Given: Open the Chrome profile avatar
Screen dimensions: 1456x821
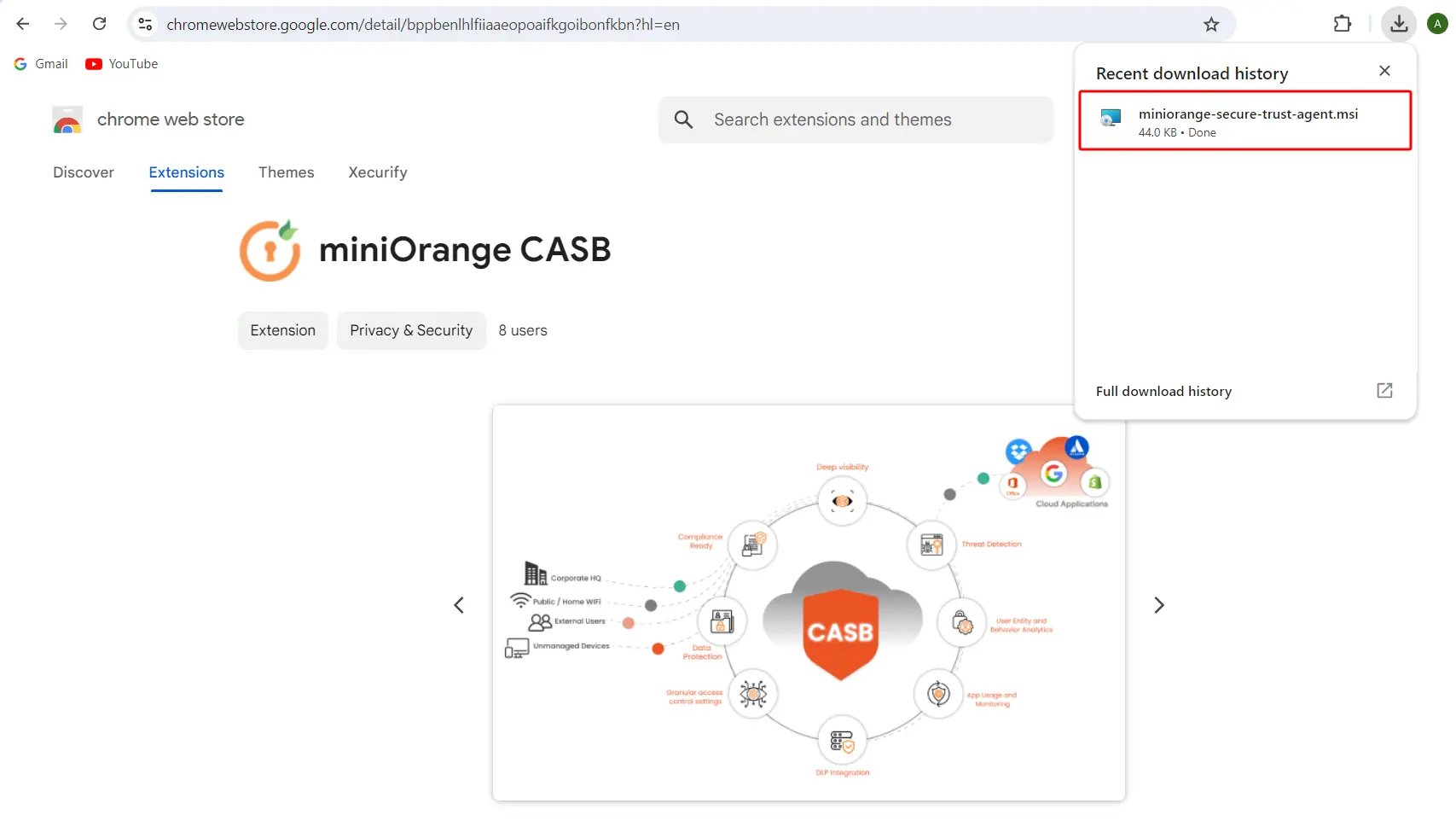Looking at the screenshot, I should point(1438,23).
